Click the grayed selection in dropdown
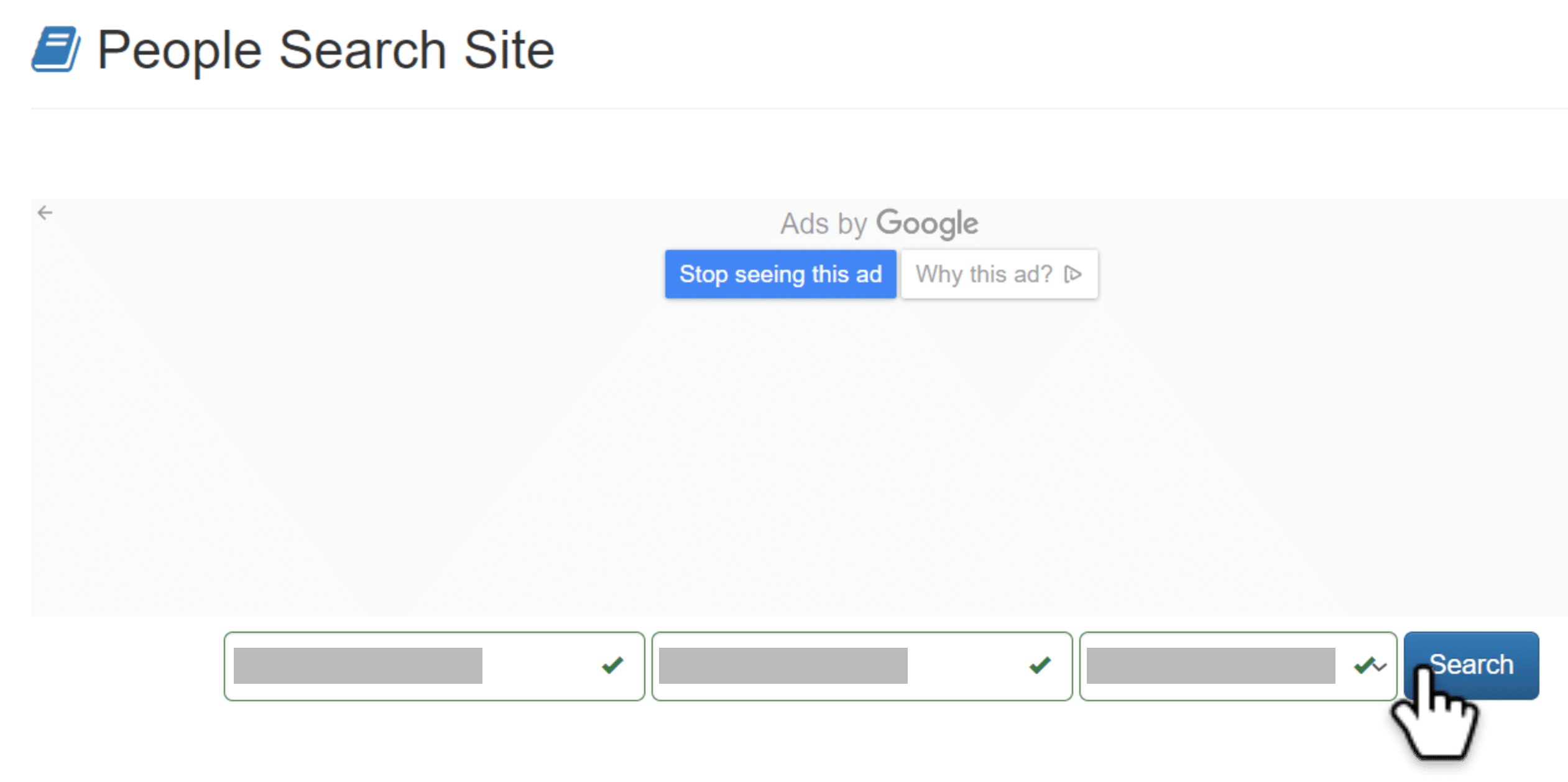The height and width of the screenshot is (782, 1568). tap(1211, 666)
